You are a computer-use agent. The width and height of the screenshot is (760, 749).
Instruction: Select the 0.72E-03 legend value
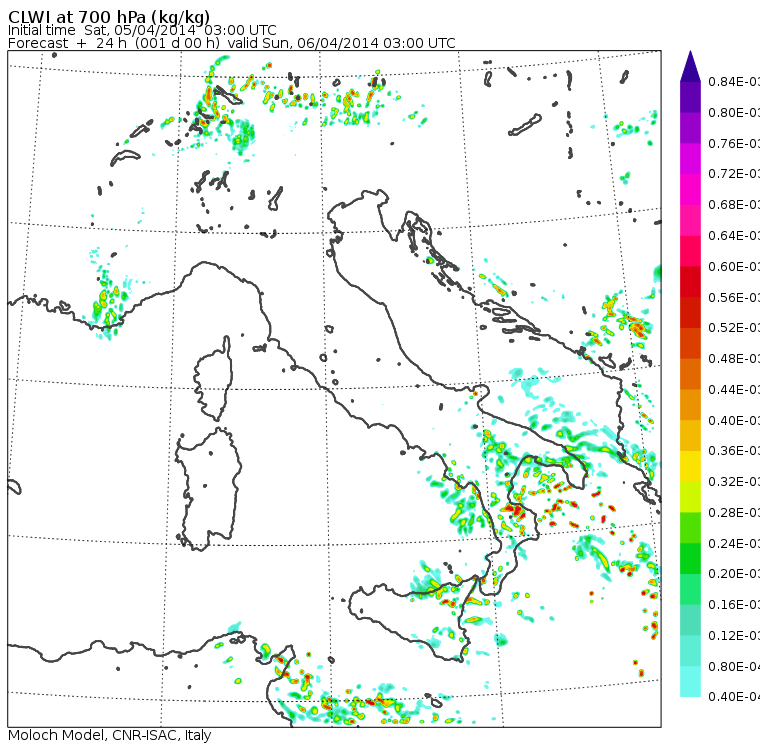pos(734,174)
